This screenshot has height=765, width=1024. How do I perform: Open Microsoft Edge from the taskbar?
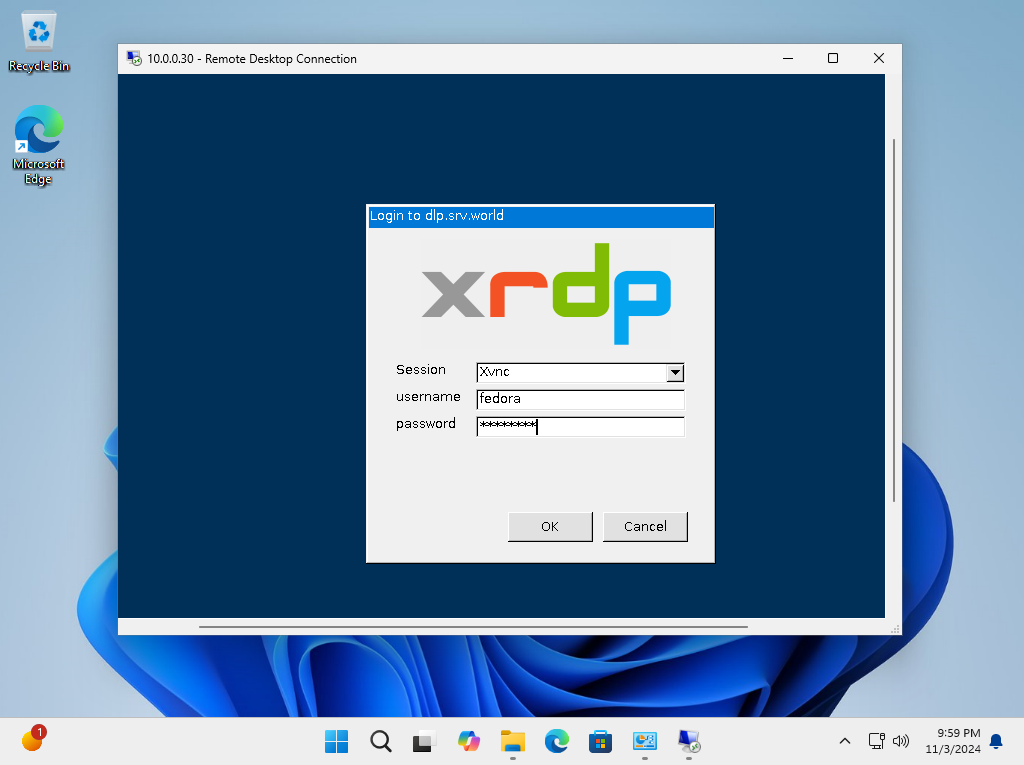click(556, 741)
